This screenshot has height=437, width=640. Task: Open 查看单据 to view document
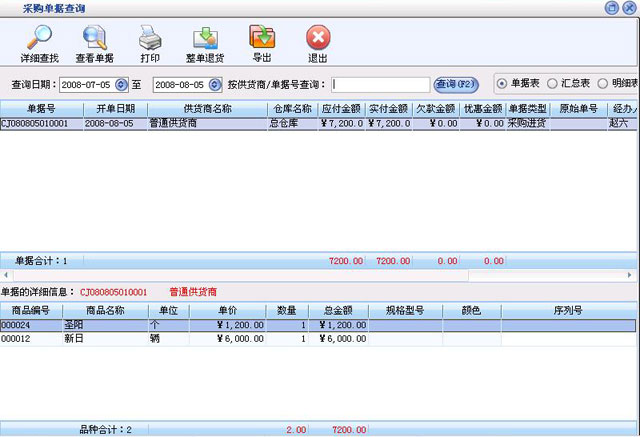click(95, 38)
